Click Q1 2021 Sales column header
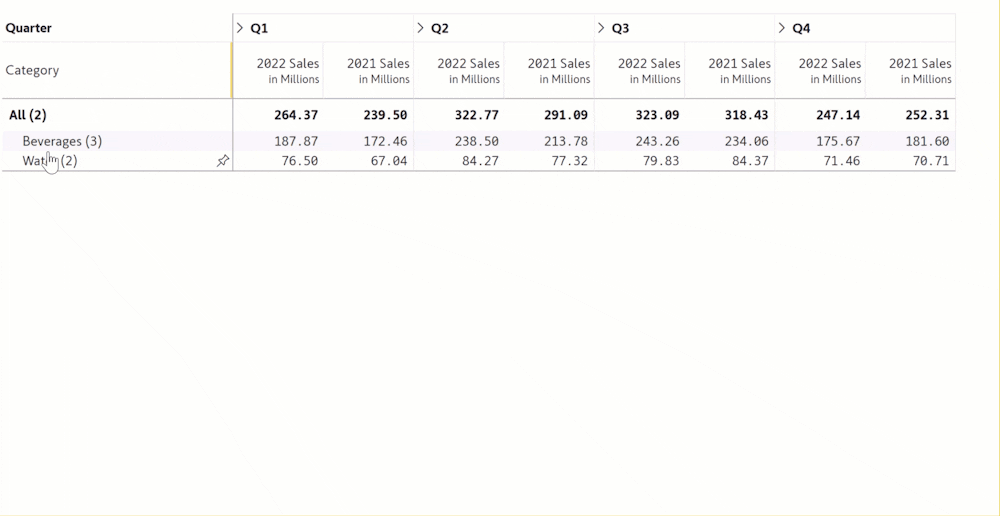 (x=378, y=70)
